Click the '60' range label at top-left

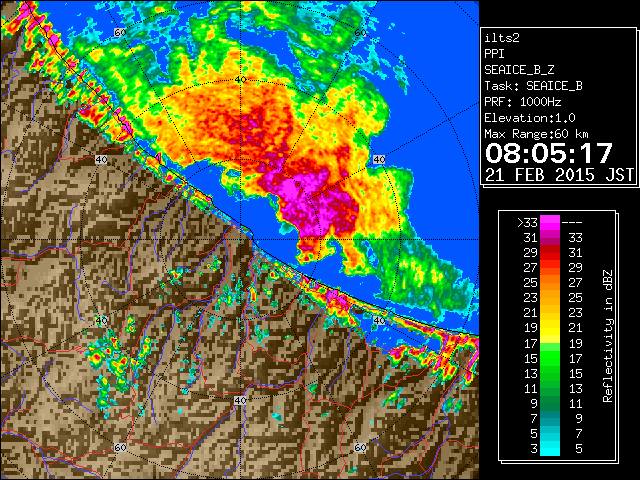(120, 32)
